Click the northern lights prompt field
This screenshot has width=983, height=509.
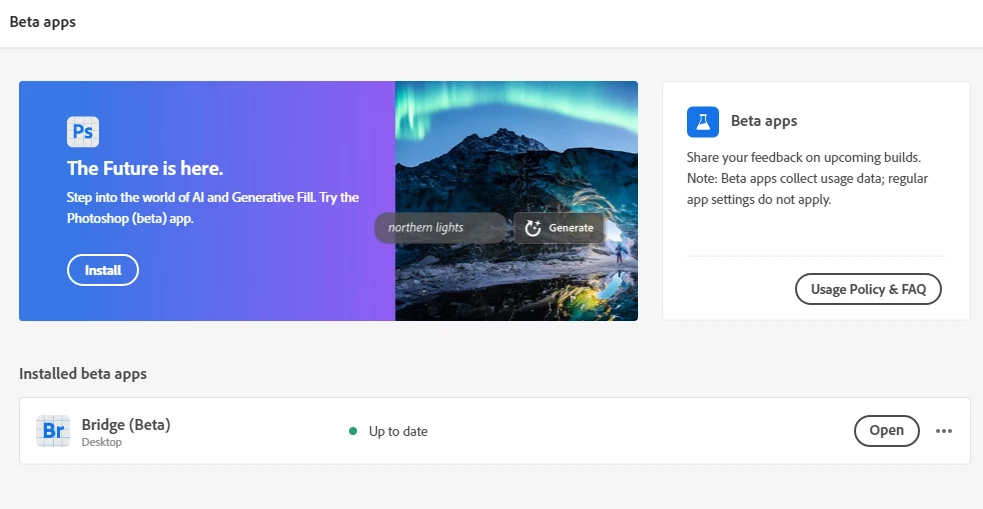click(x=441, y=228)
